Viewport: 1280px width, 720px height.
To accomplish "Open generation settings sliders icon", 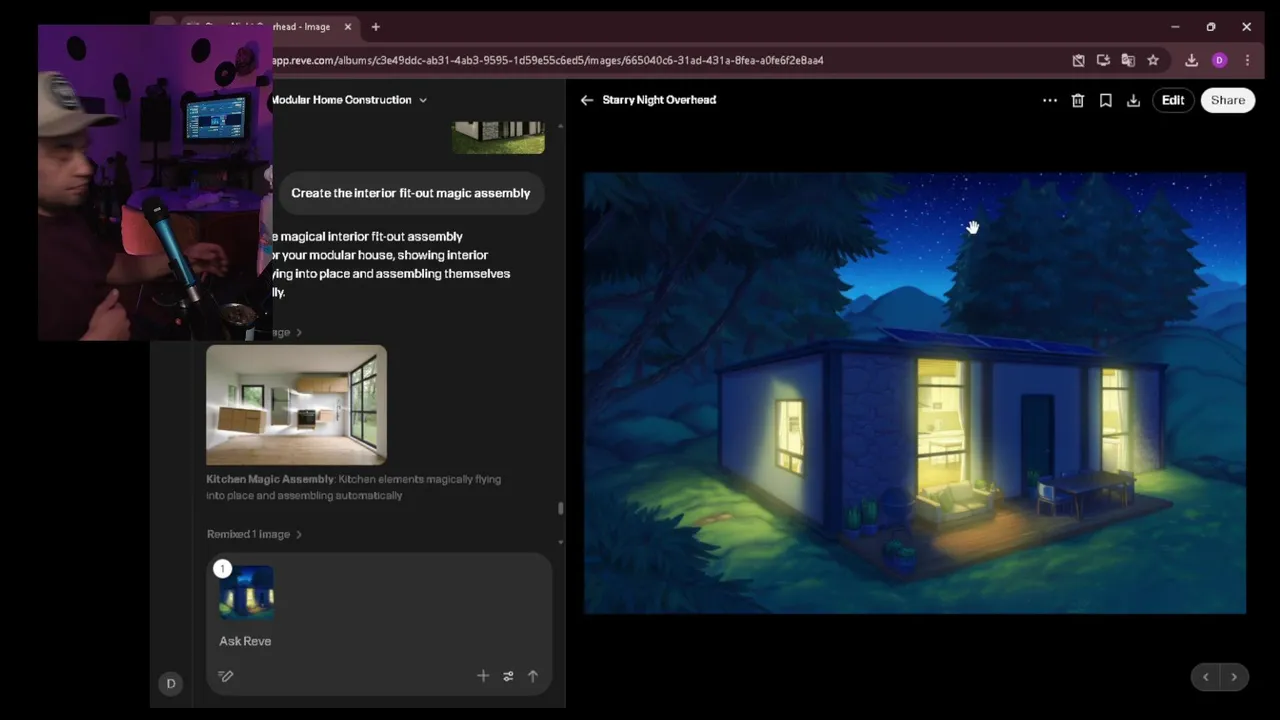I will coord(508,677).
